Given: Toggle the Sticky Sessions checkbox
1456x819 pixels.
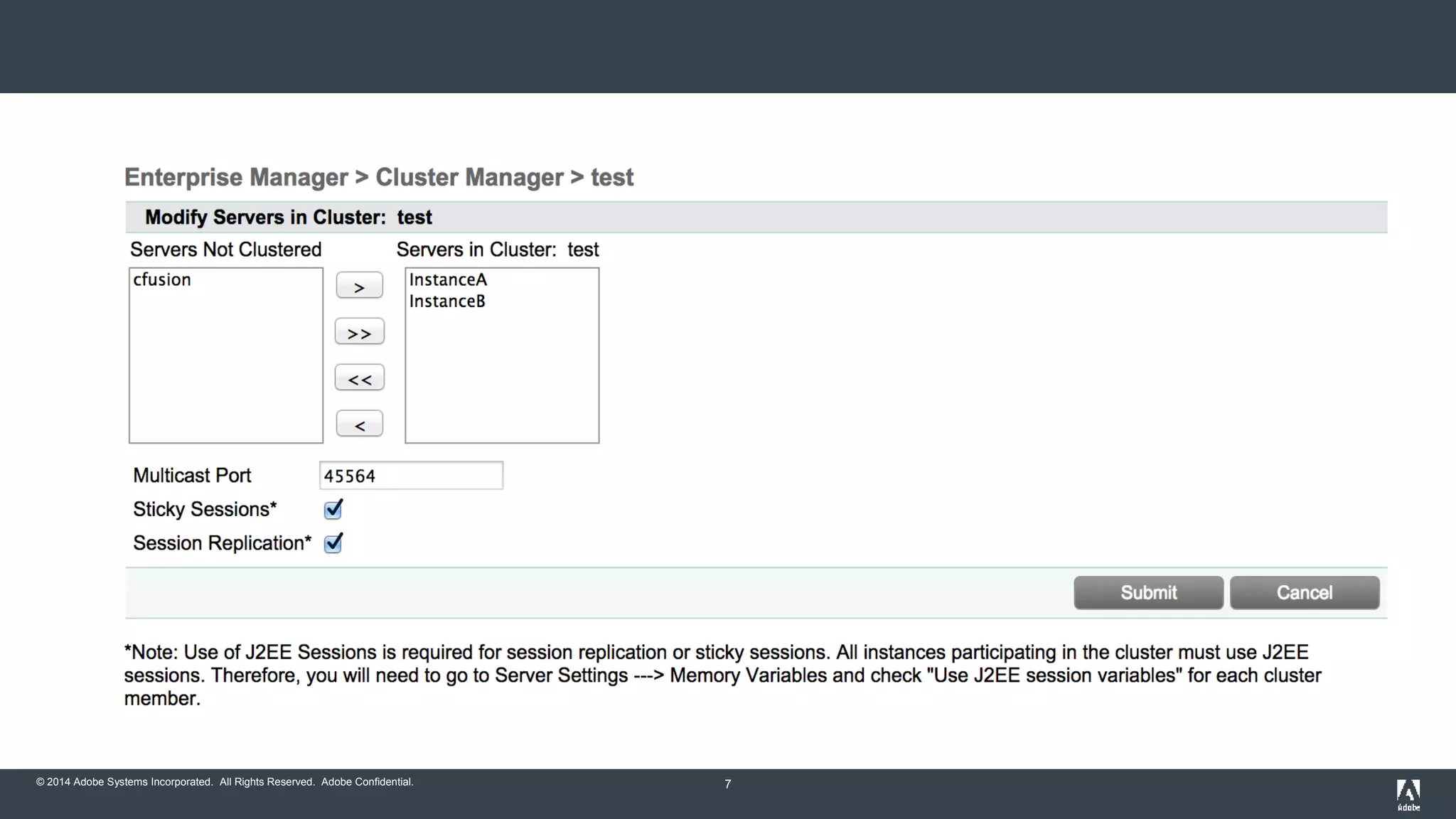Looking at the screenshot, I should [x=333, y=510].
